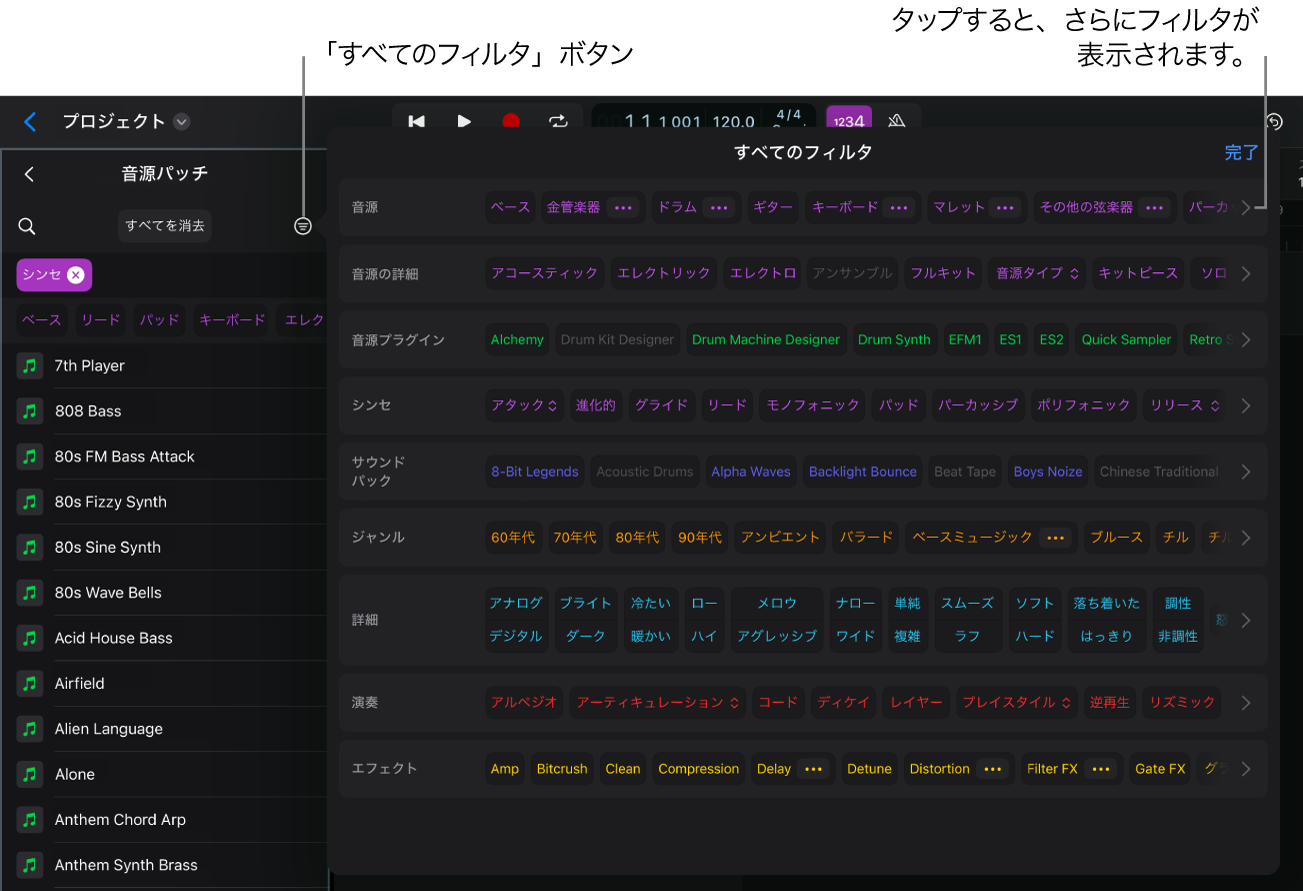Tap the blue back arrow beside プロジェクト

[30, 122]
